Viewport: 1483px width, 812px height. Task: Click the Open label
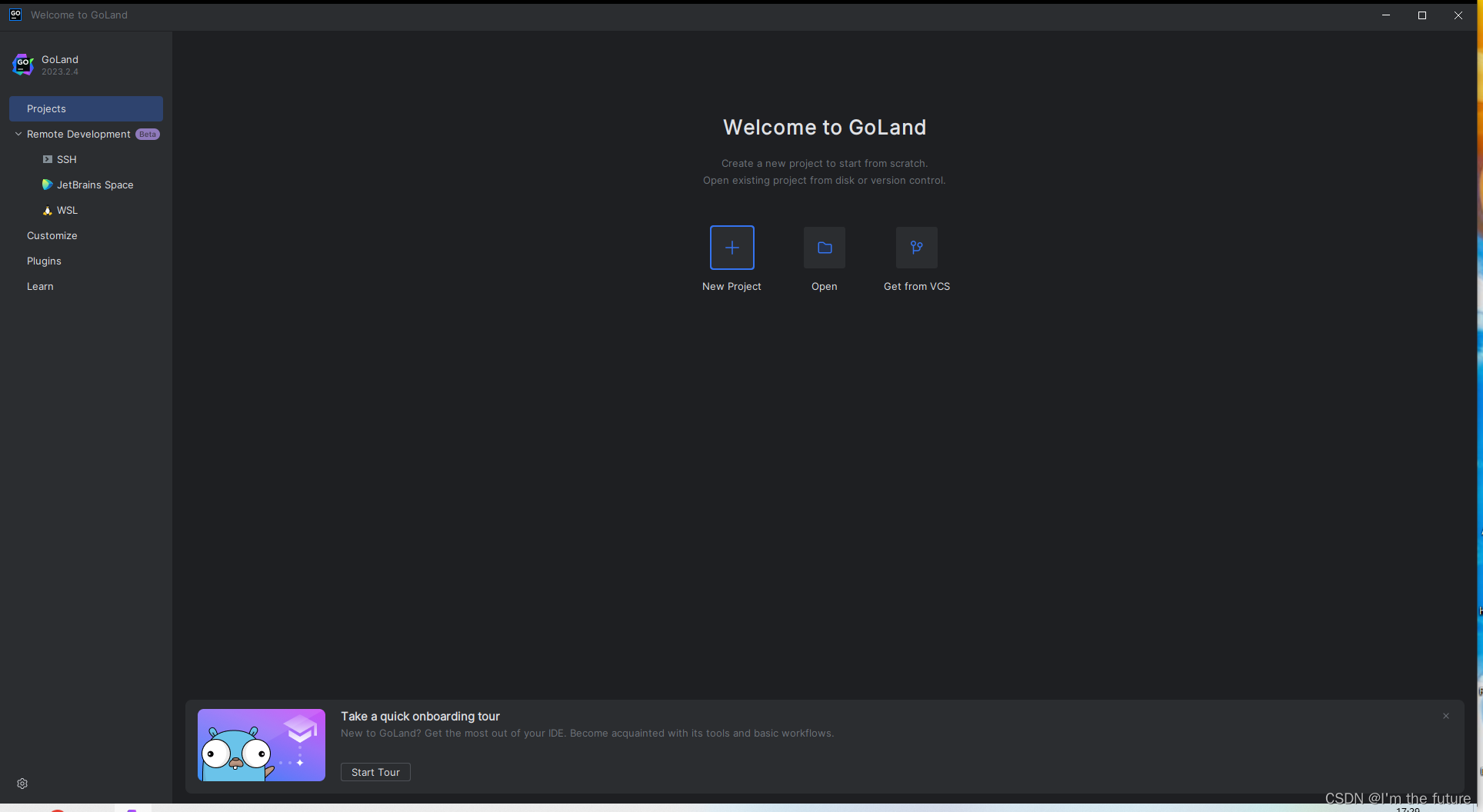(824, 286)
